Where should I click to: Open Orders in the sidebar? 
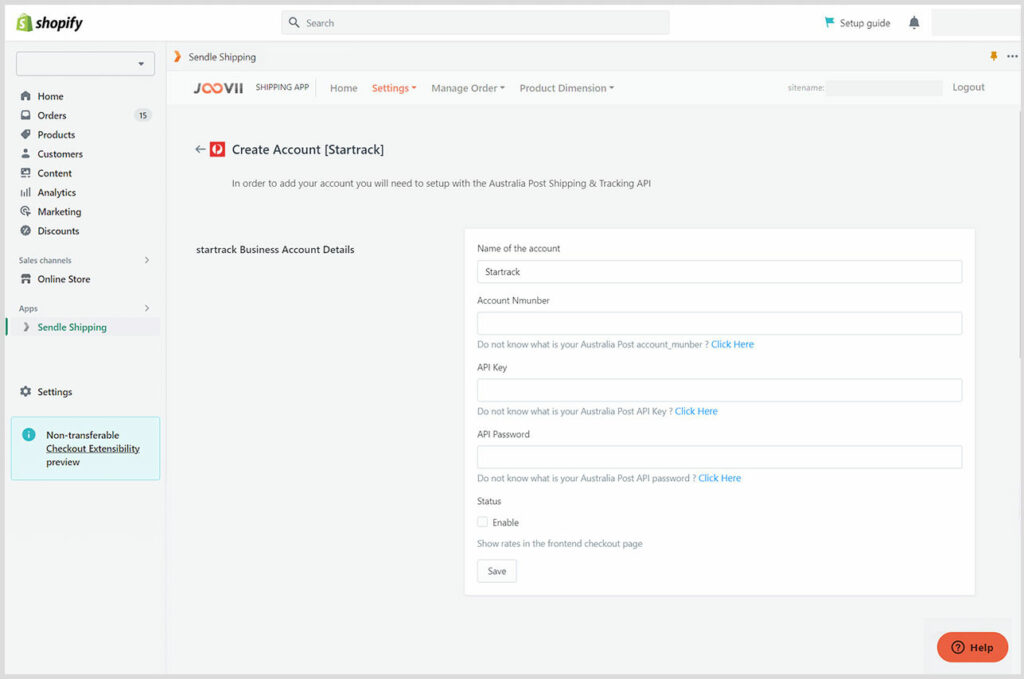(52, 116)
